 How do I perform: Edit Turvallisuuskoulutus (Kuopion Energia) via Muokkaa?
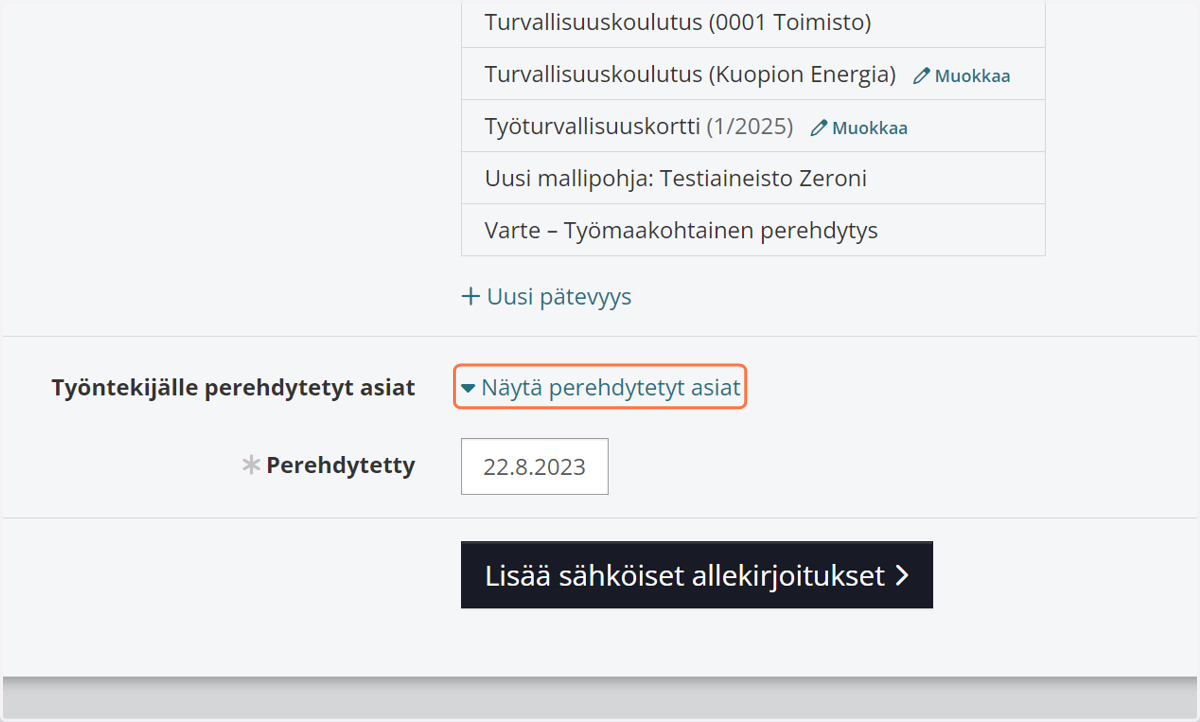pos(962,75)
